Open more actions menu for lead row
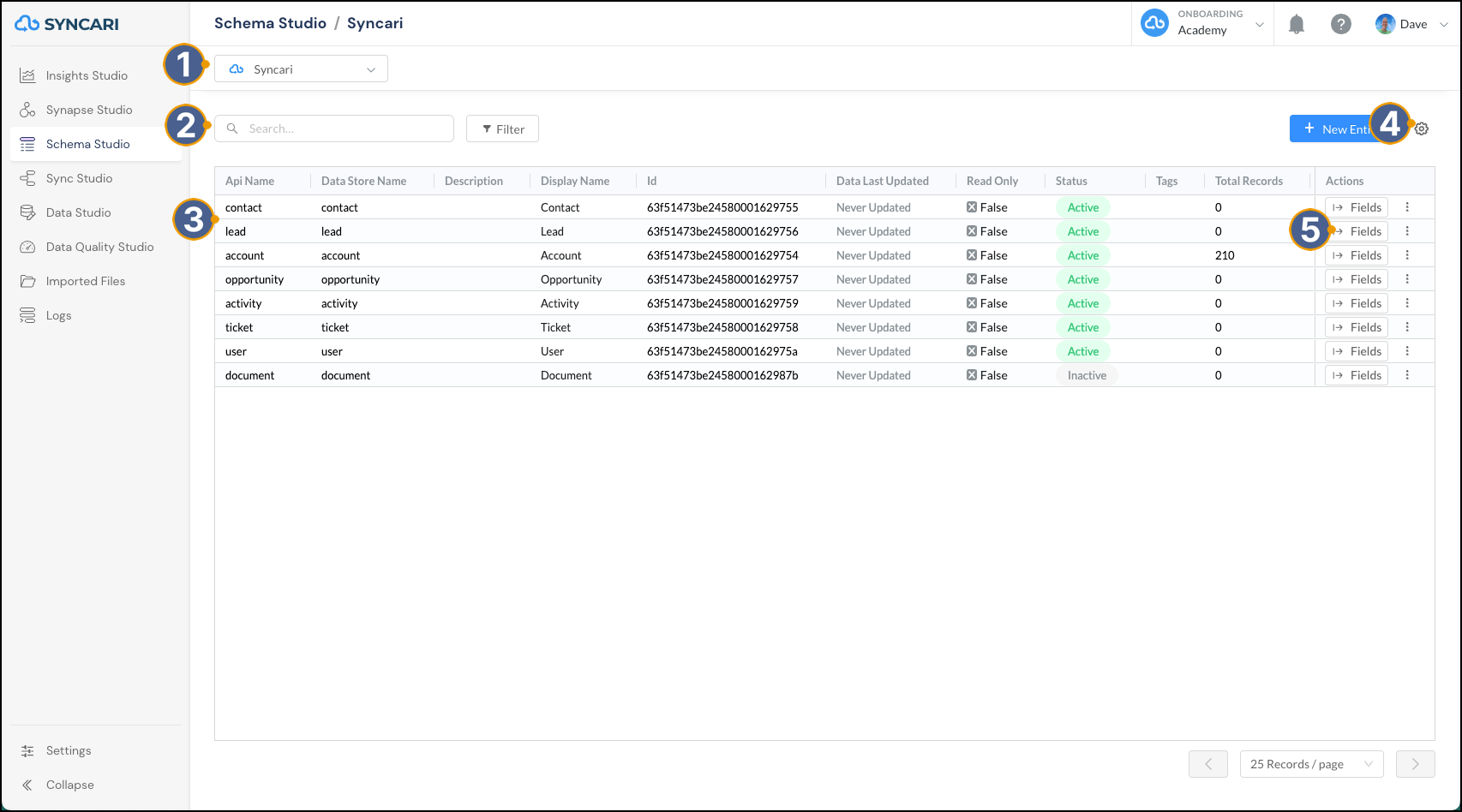The image size is (1462, 812). [1407, 231]
